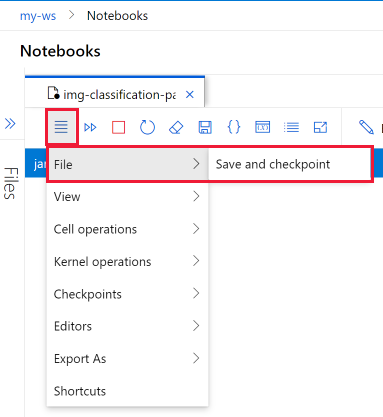Show table of contents list icon

click(291, 127)
